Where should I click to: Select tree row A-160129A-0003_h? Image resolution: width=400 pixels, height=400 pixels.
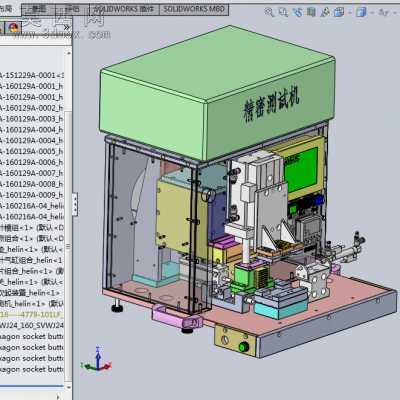32,119
